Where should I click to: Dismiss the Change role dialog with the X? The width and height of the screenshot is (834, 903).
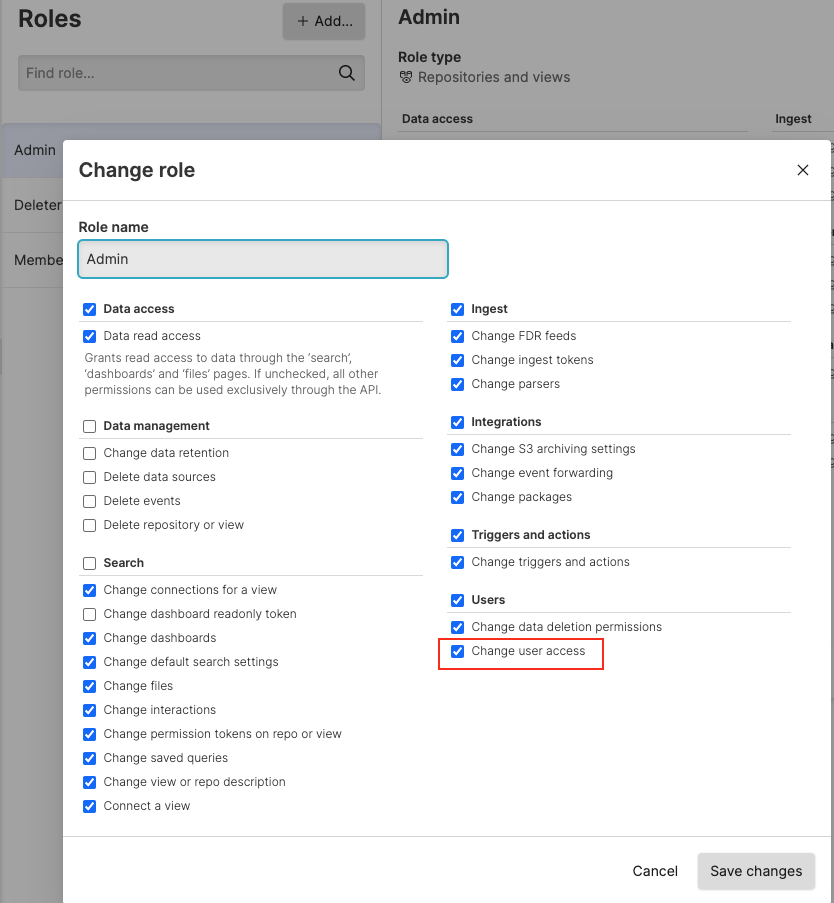[x=802, y=170]
